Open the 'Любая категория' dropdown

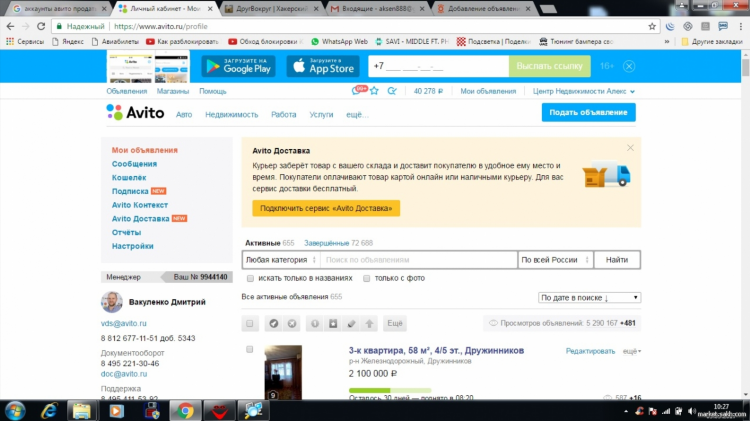coord(281,260)
